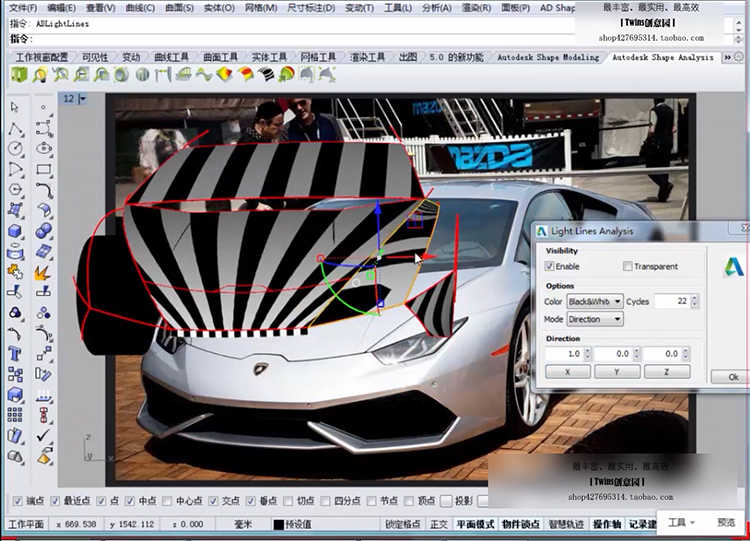
Task: Open the Color Black&White dropdown
Action: point(595,301)
